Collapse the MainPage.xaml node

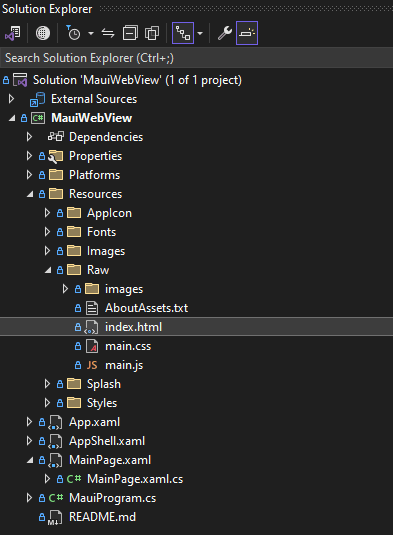pos(30,460)
